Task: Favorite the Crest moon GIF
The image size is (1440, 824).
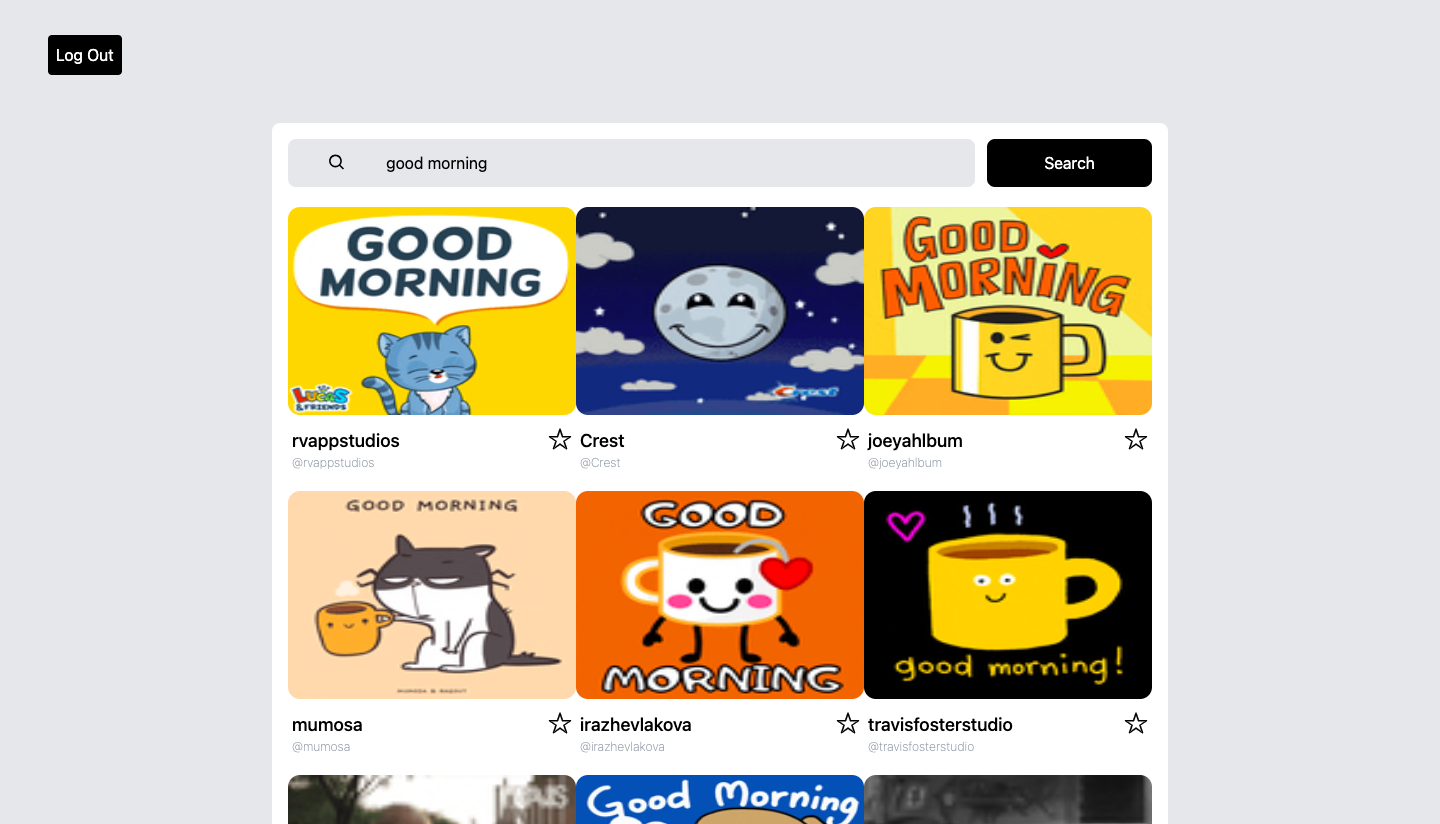Action: click(x=848, y=439)
